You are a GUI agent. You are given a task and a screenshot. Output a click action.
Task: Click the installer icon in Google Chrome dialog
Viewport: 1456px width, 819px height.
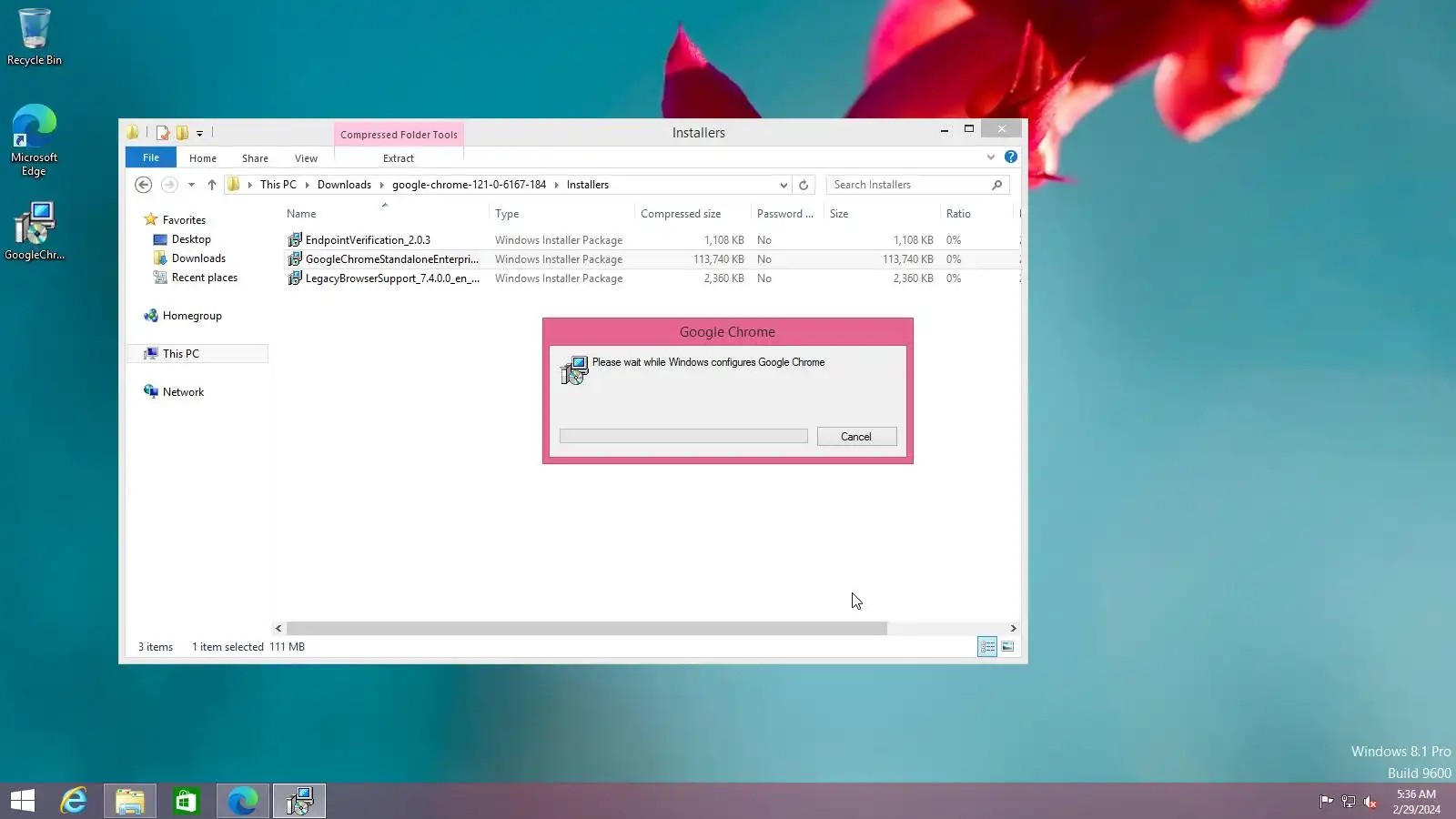point(574,370)
